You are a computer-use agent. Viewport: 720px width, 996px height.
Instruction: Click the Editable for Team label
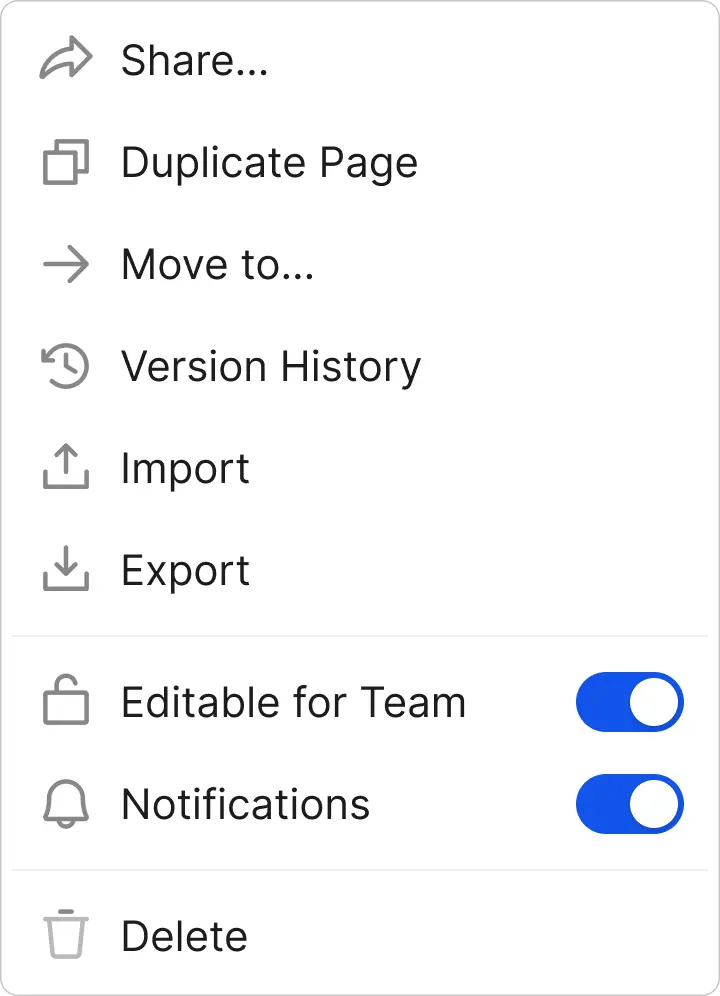(293, 702)
